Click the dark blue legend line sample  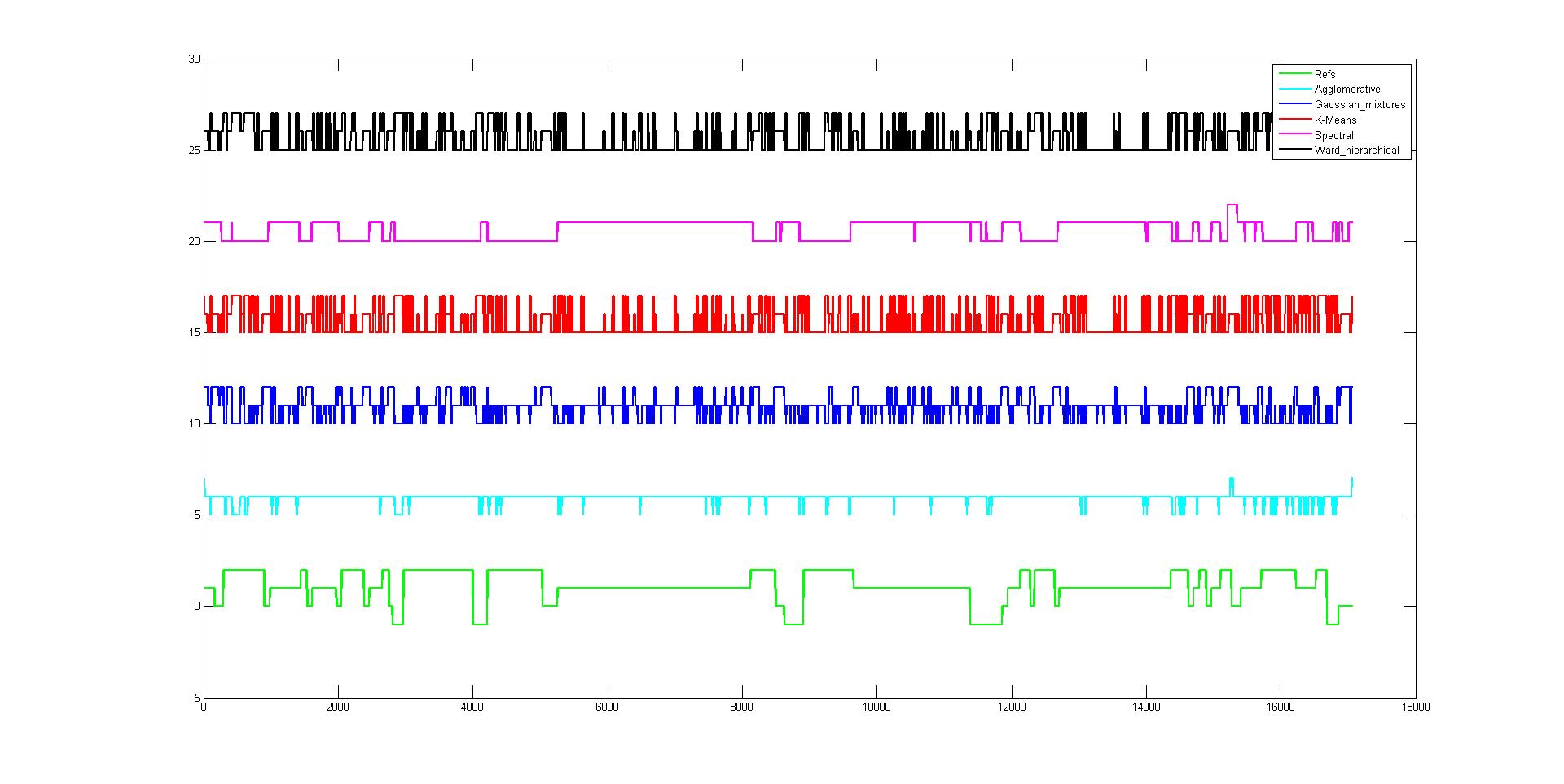pos(1294,104)
